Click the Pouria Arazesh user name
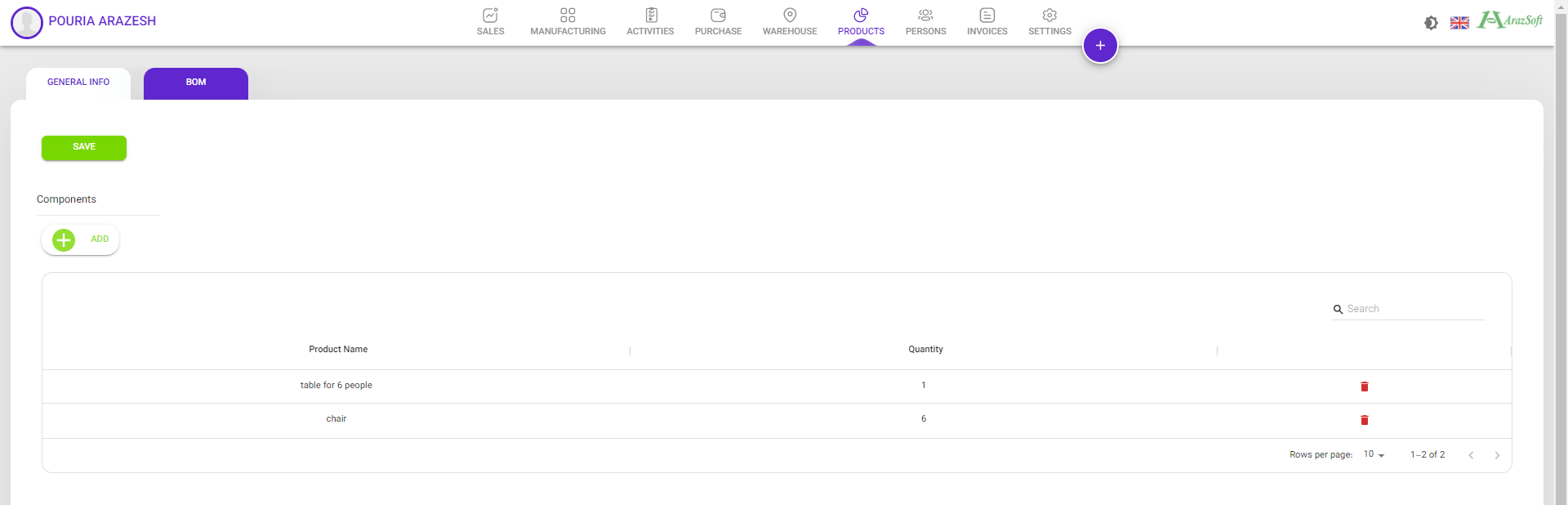 (x=102, y=21)
